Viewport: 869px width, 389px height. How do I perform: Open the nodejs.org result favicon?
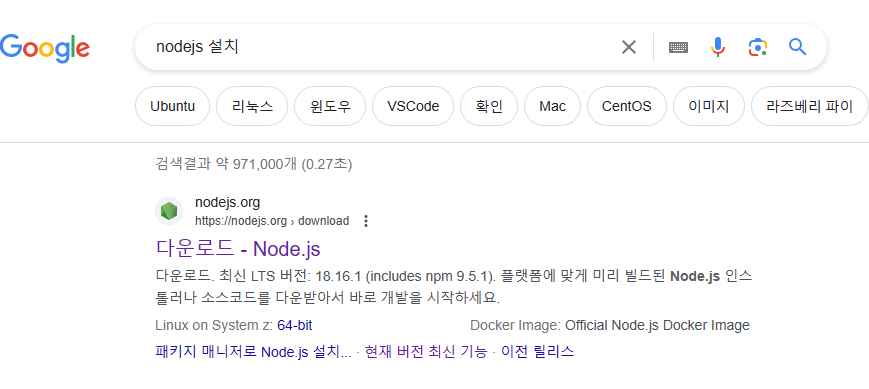click(x=168, y=211)
